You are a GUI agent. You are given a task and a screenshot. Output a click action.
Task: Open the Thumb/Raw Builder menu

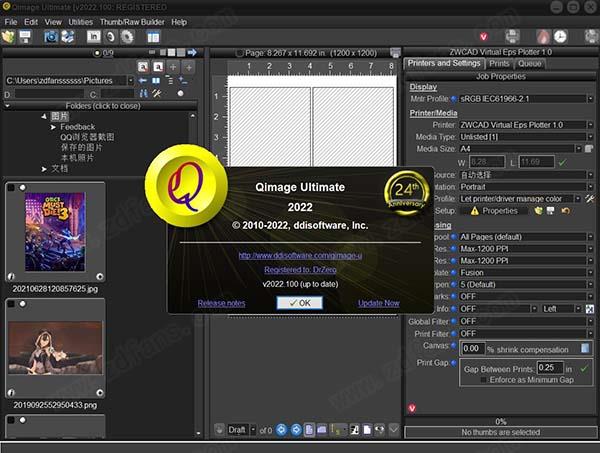tap(132, 22)
